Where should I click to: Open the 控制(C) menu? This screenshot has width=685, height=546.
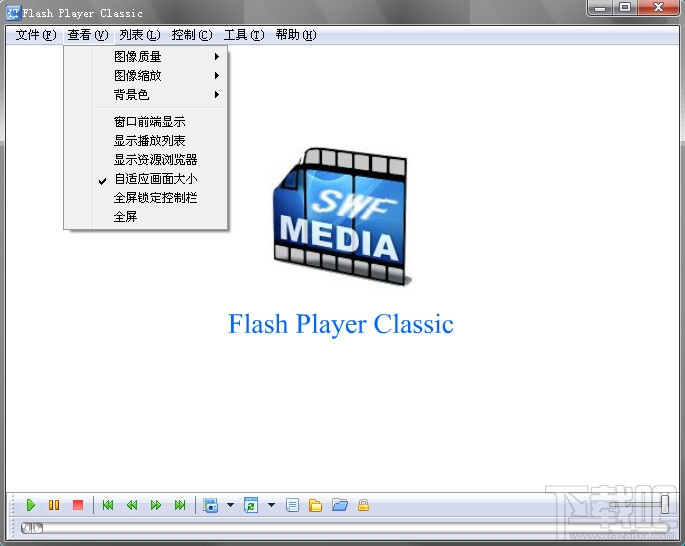[x=192, y=35]
